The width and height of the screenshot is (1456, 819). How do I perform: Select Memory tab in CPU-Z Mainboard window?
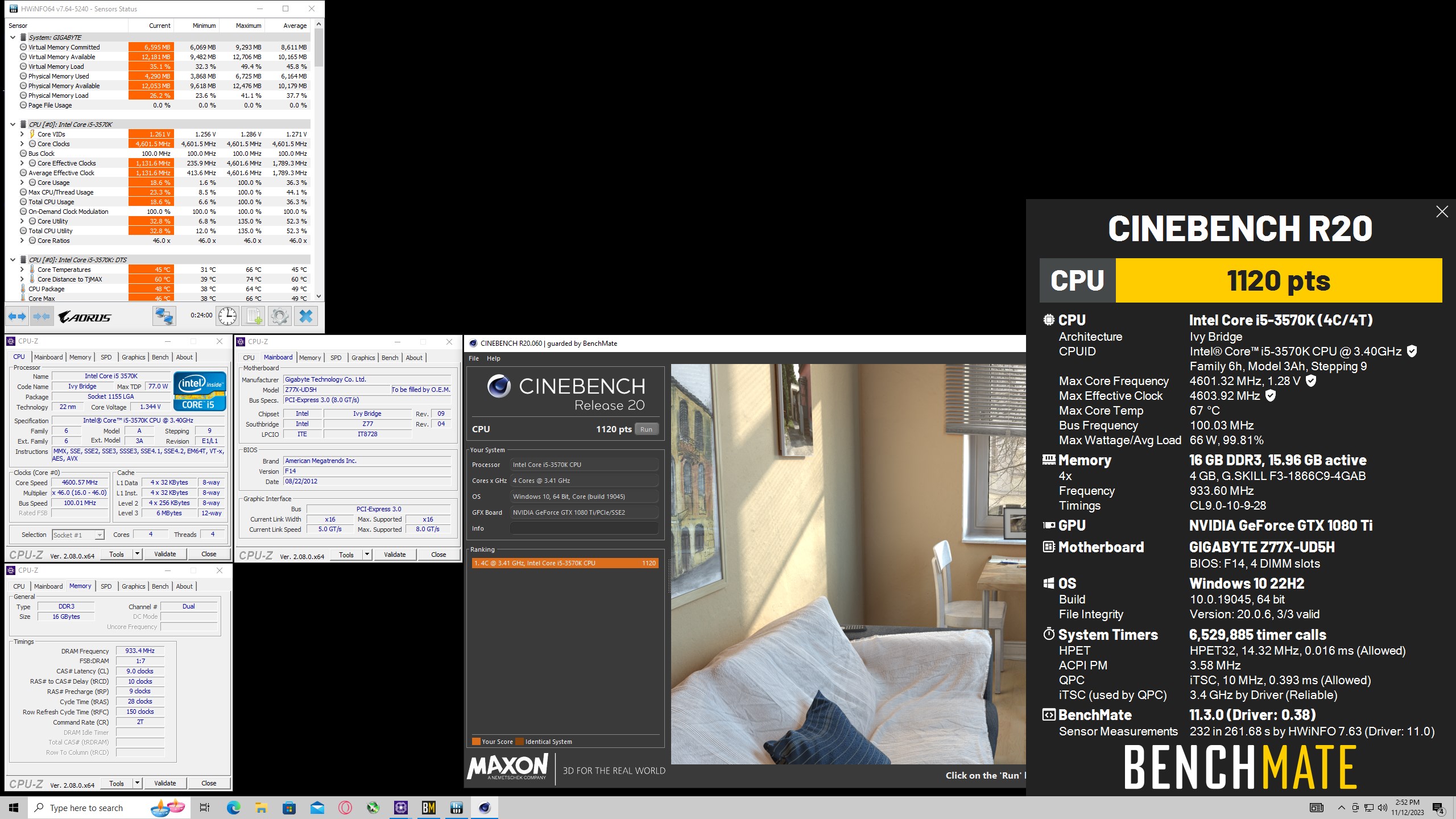coord(310,358)
